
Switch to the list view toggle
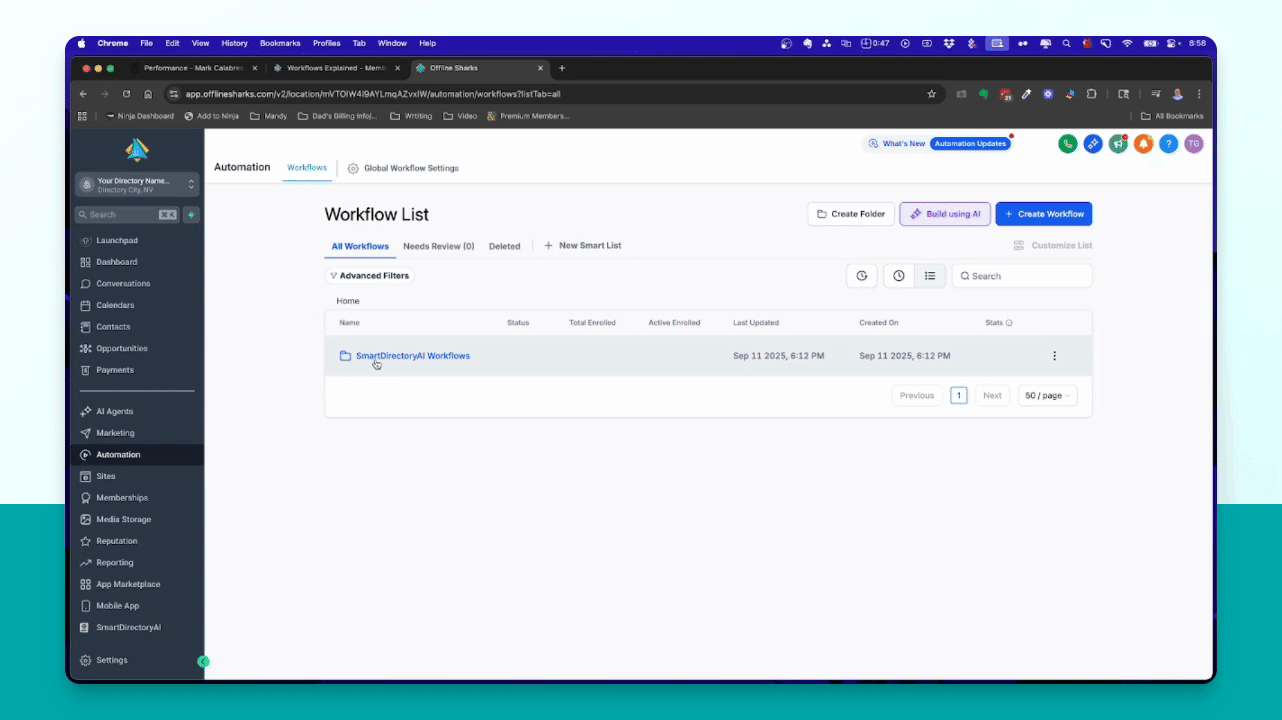click(930, 276)
